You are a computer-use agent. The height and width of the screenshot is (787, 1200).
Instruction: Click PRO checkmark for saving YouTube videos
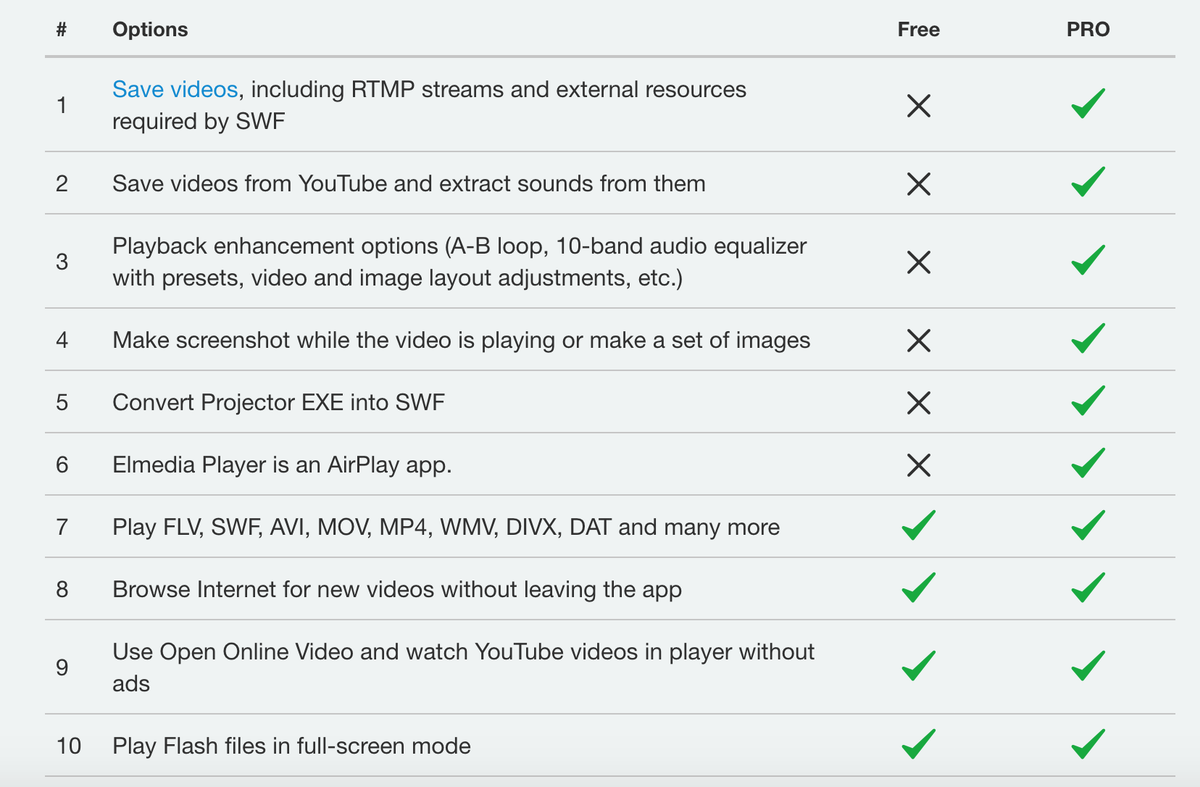[1088, 183]
